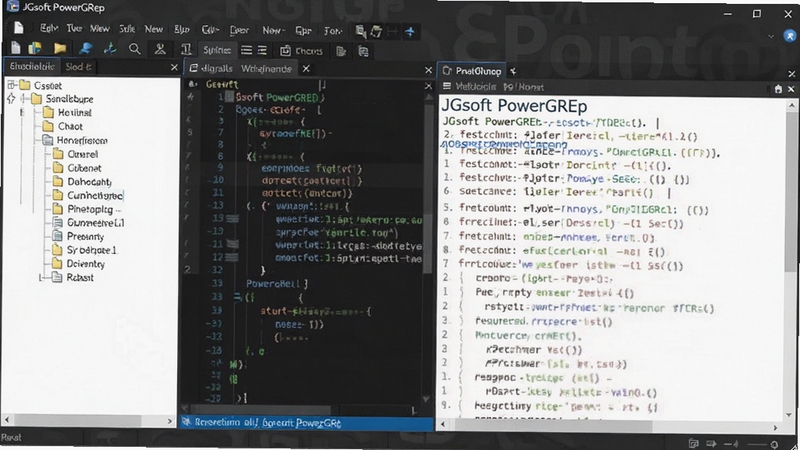
Task: Click the person-shaped toolbar icon
Action: [160, 49]
